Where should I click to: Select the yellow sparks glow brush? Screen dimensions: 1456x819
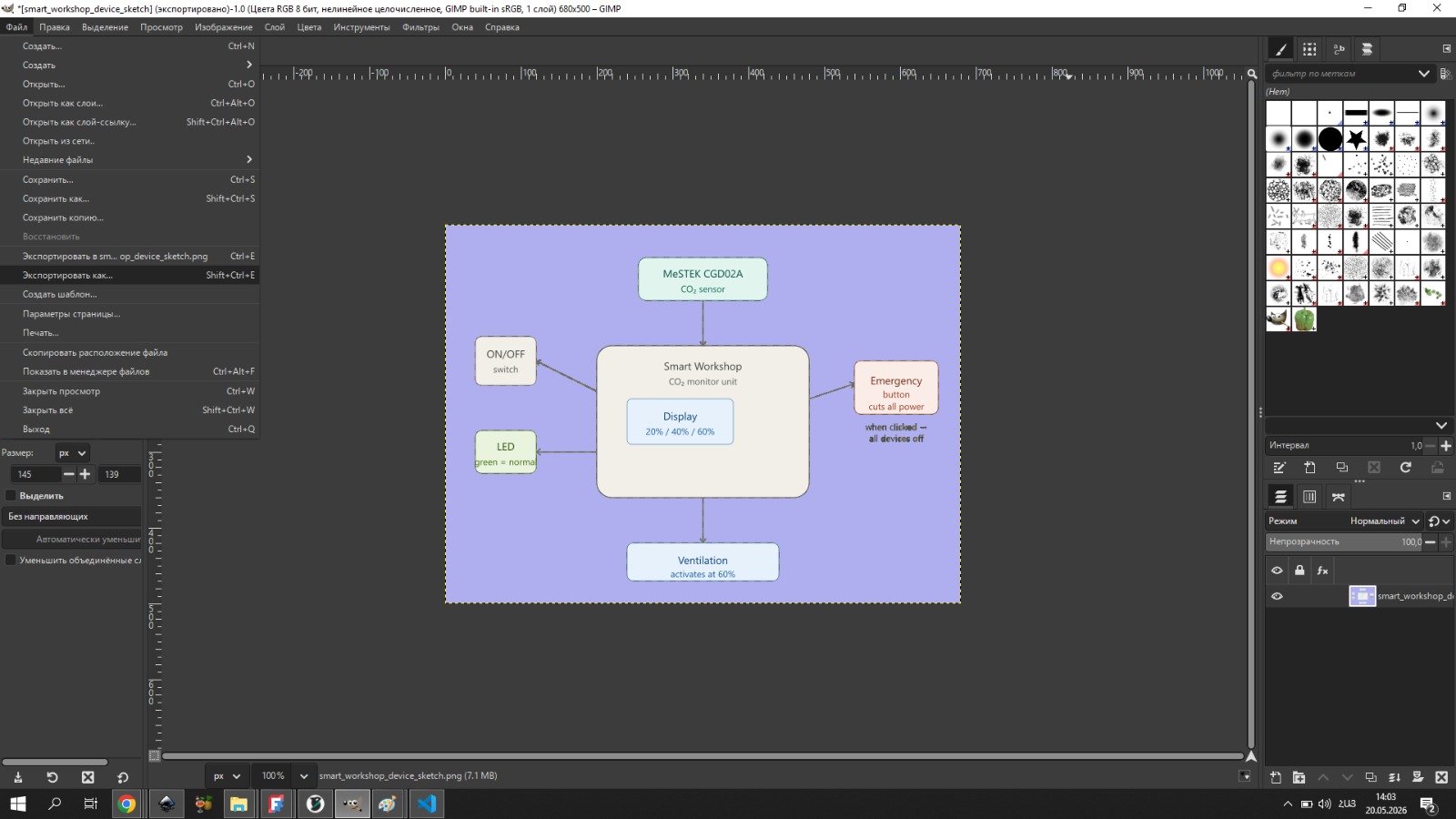tap(1279, 268)
